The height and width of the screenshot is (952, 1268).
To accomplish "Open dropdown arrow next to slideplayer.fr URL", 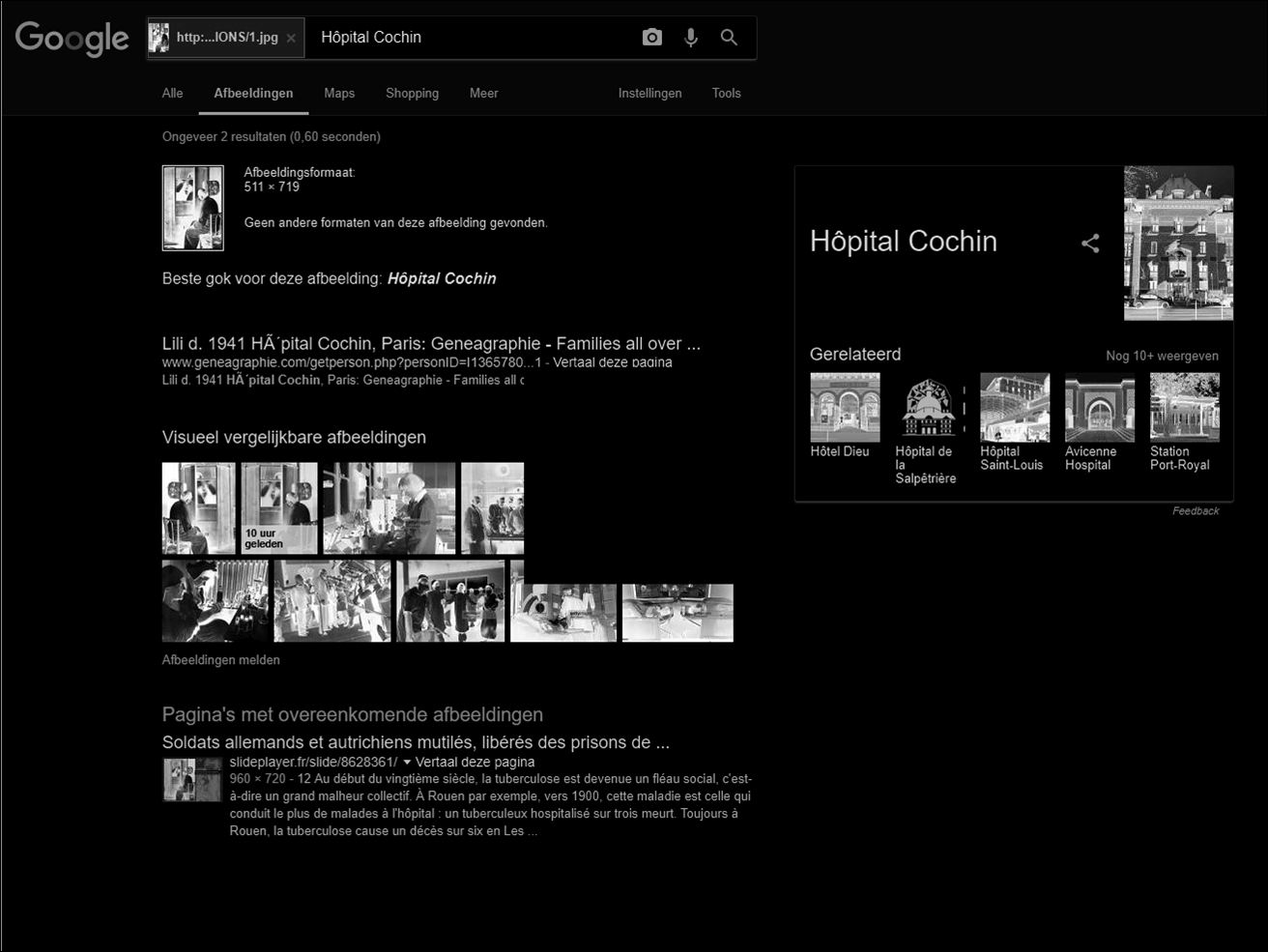I will pyautogui.click(x=407, y=763).
